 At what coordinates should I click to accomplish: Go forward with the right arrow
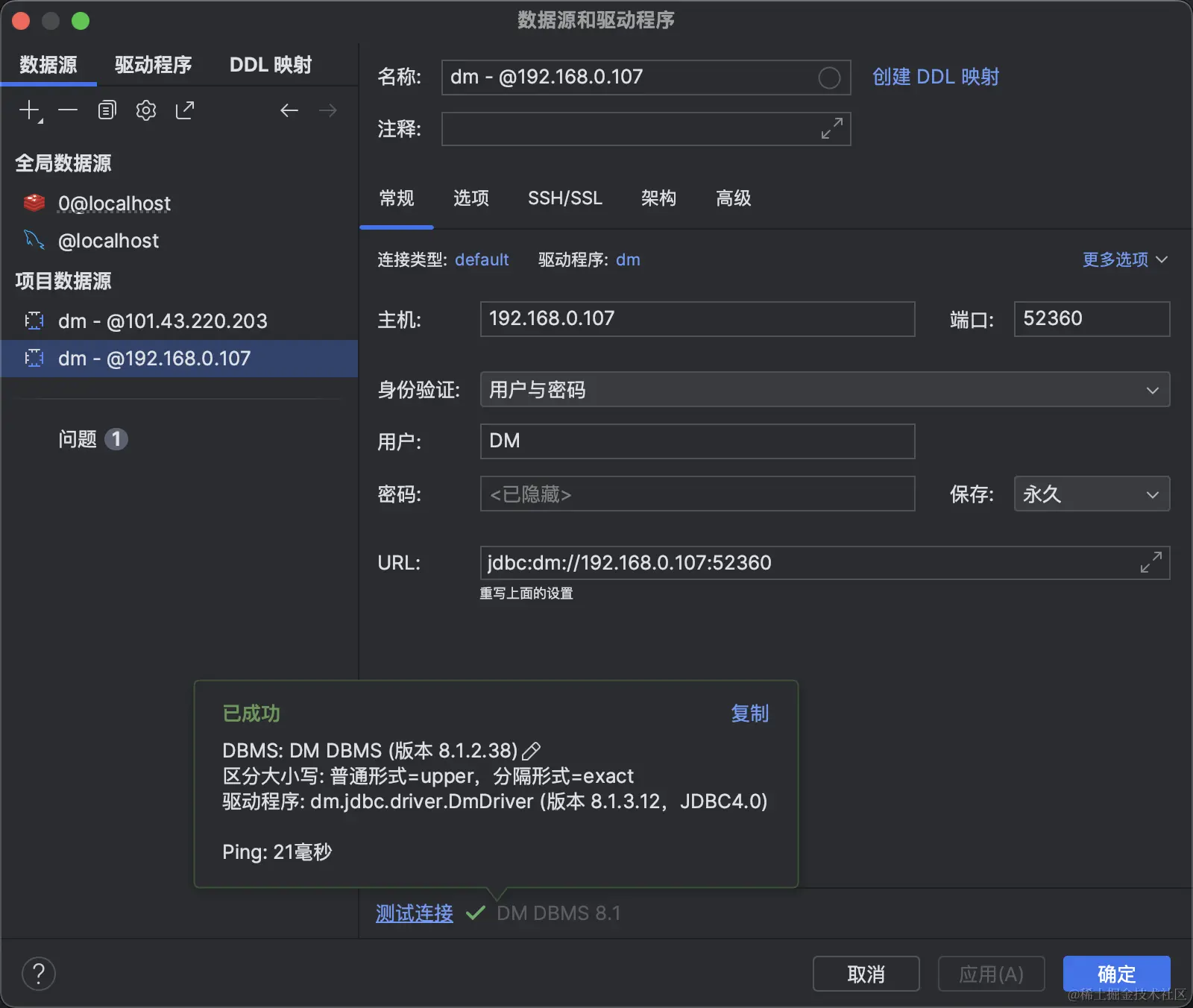pos(328,110)
